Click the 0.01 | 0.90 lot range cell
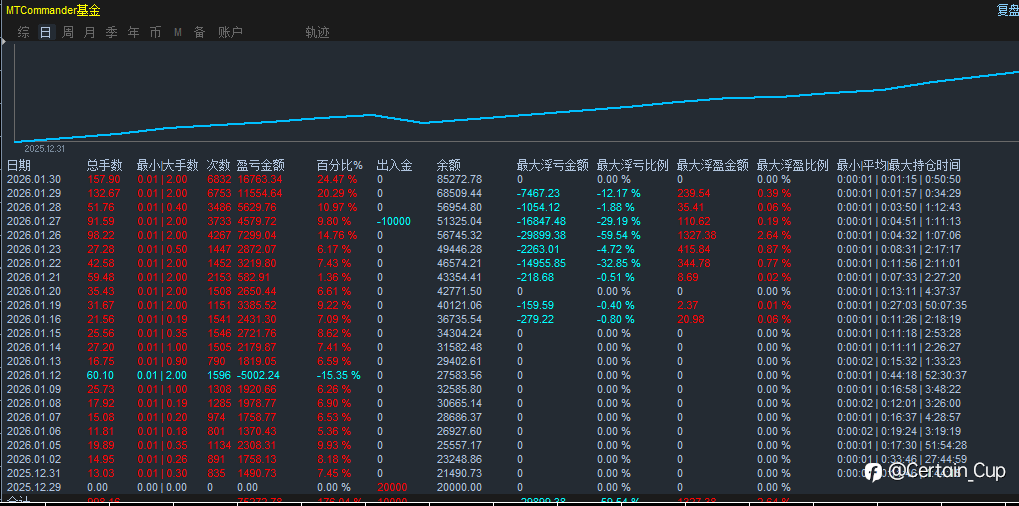The height and width of the screenshot is (506, 1019). (162, 361)
